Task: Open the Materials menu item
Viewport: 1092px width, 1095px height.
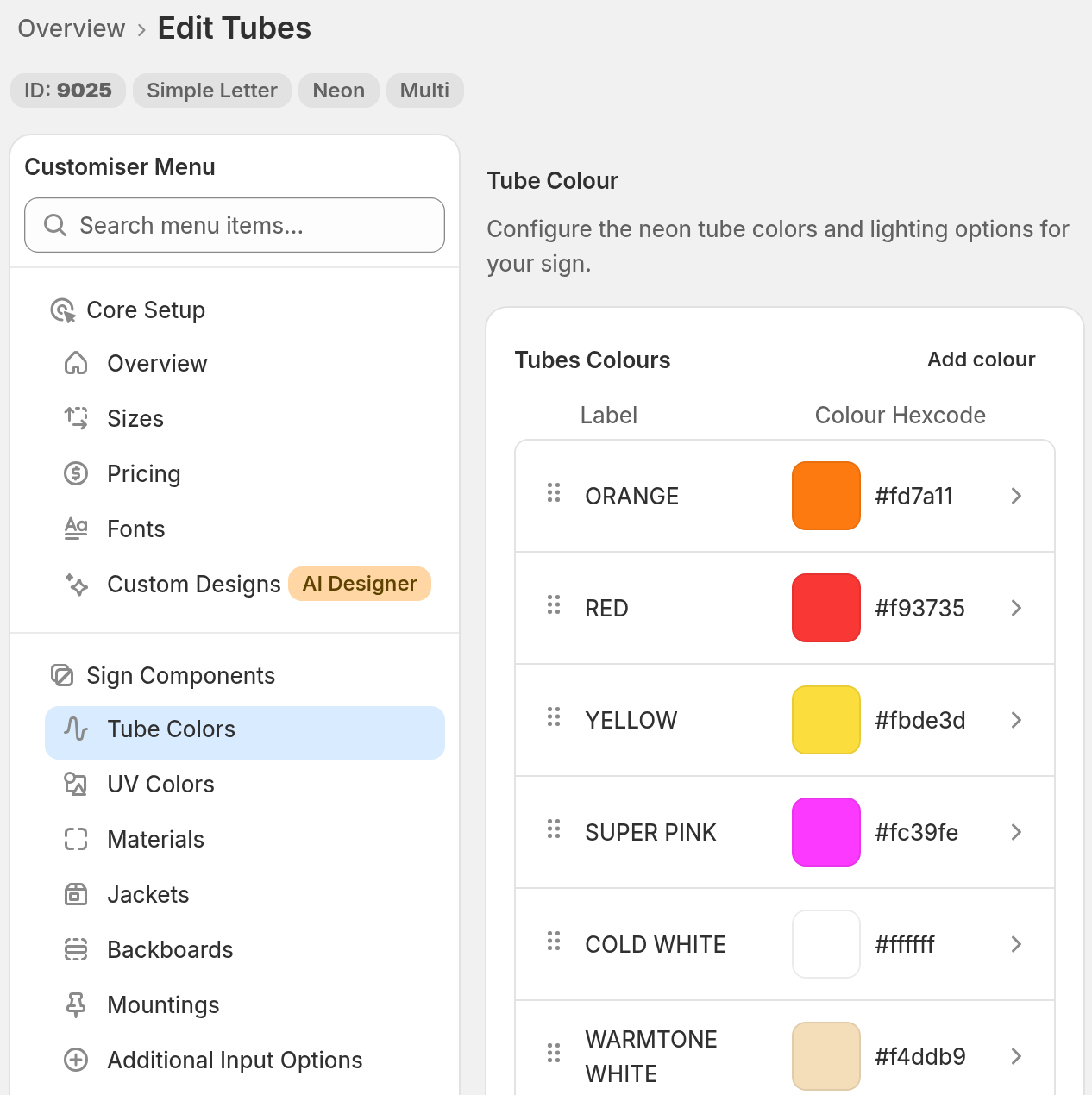Action: click(245, 839)
